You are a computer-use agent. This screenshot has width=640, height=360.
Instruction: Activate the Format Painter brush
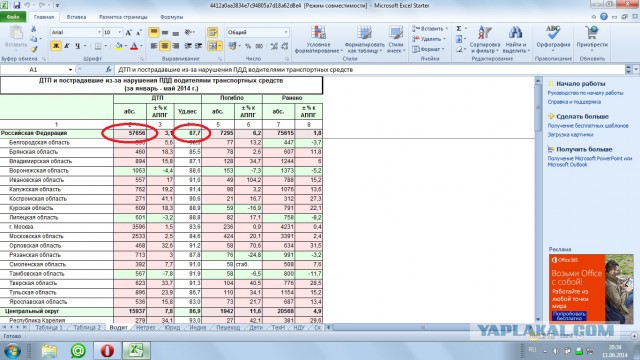click(x=33, y=49)
